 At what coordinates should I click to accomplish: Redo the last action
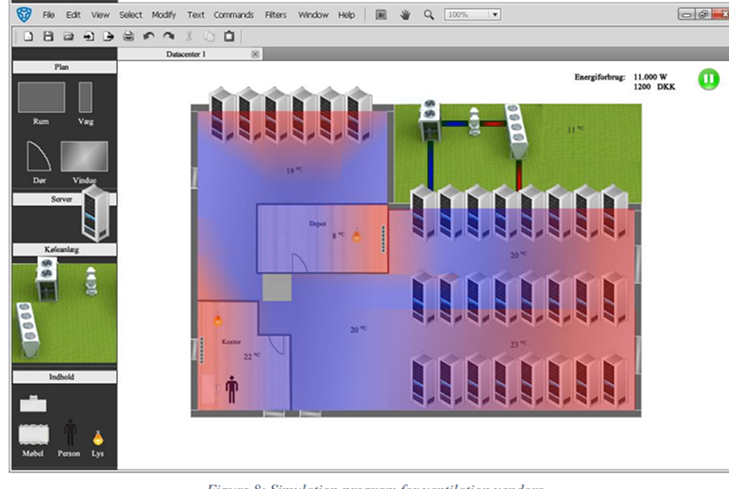[169, 36]
